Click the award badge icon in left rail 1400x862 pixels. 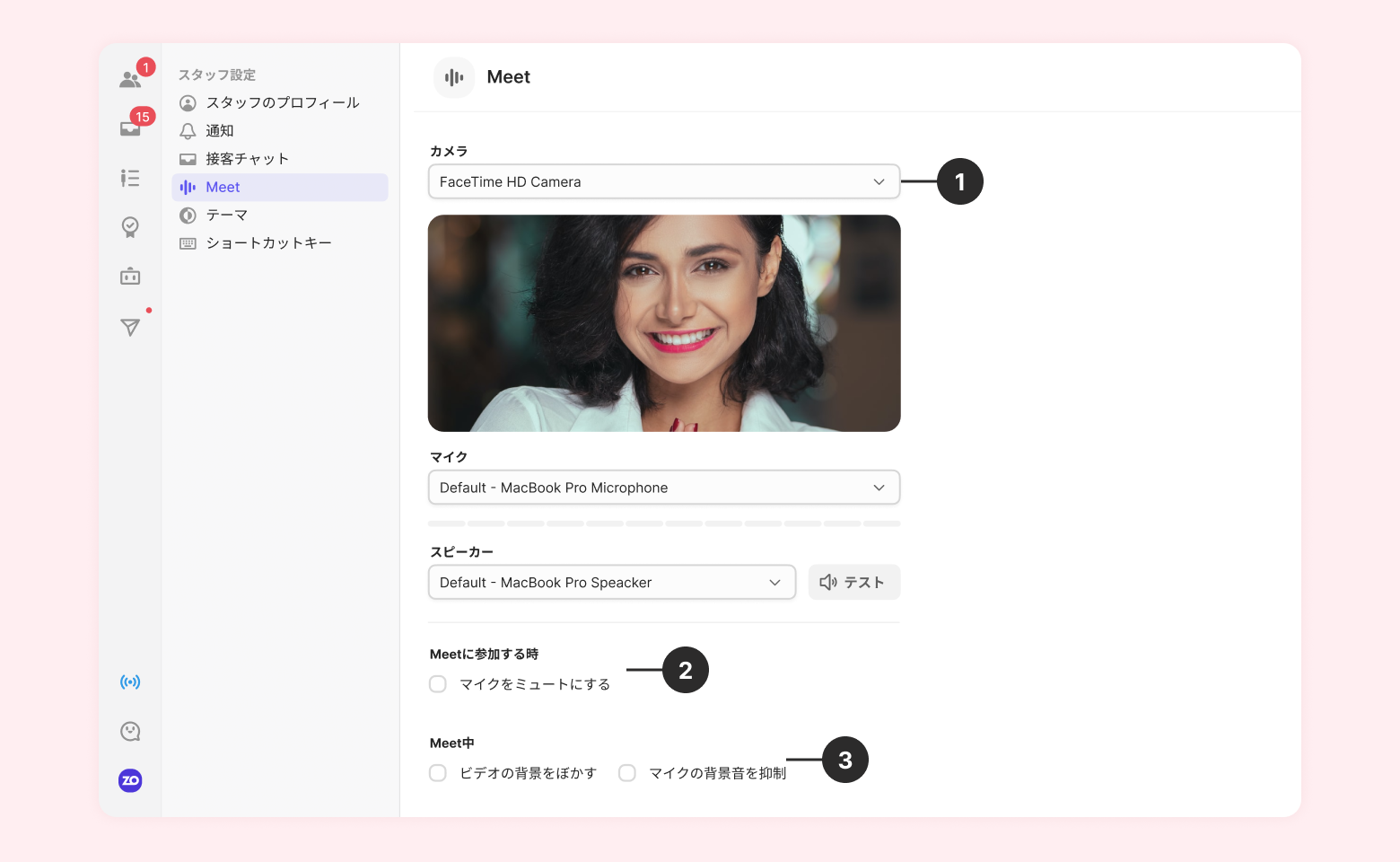coord(130,227)
